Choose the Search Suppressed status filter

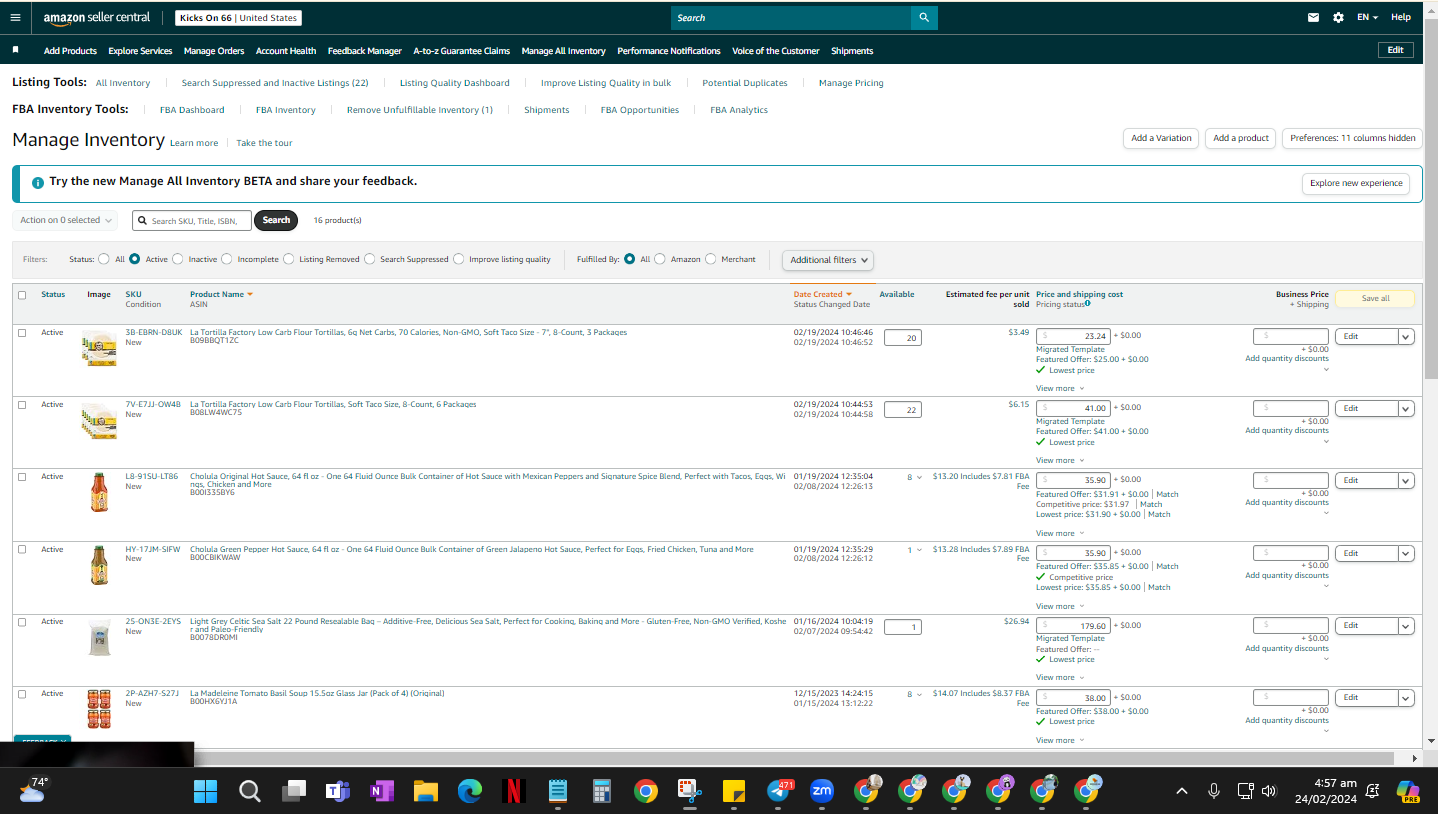(370, 259)
